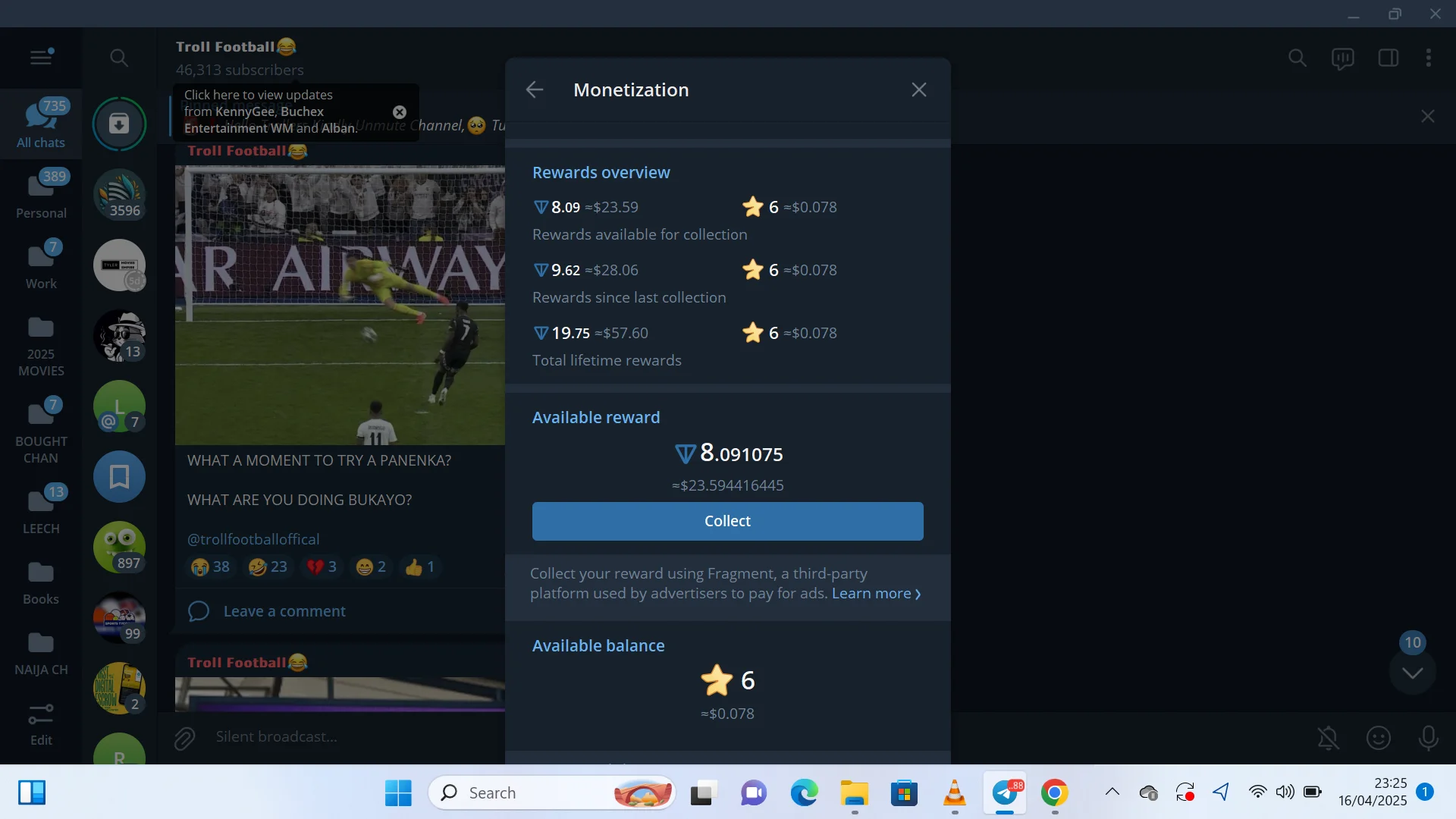This screenshot has width=1456, height=819.
Task: Toggle silent broadcast bell icon
Action: [1328, 738]
